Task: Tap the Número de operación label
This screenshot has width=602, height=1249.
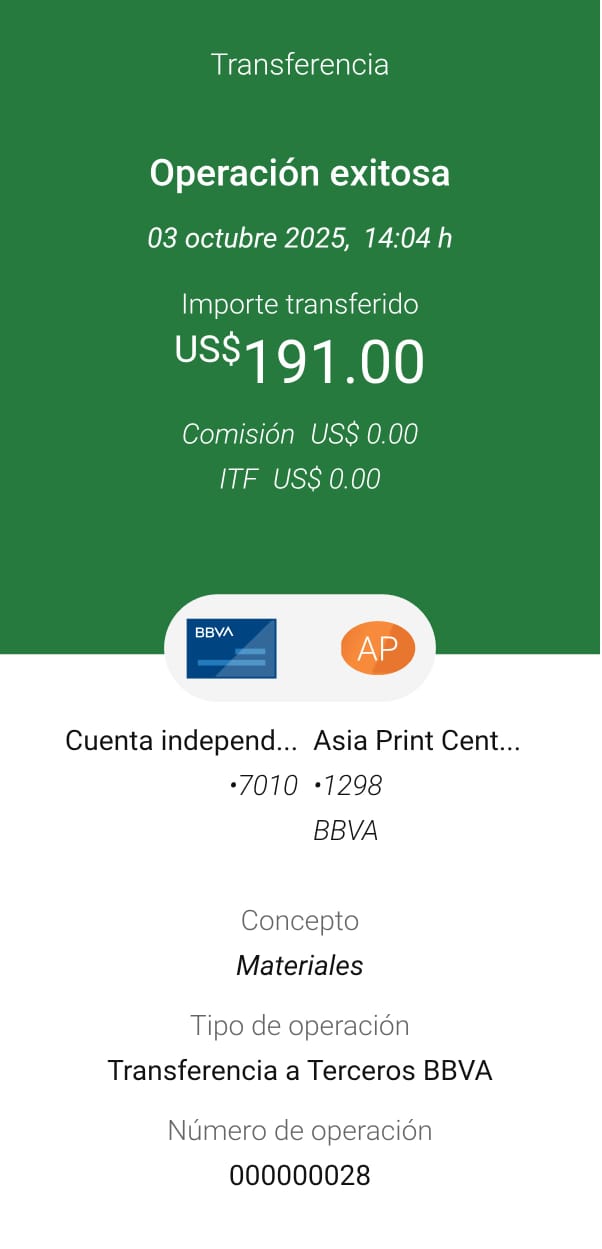Action: 300,1130
